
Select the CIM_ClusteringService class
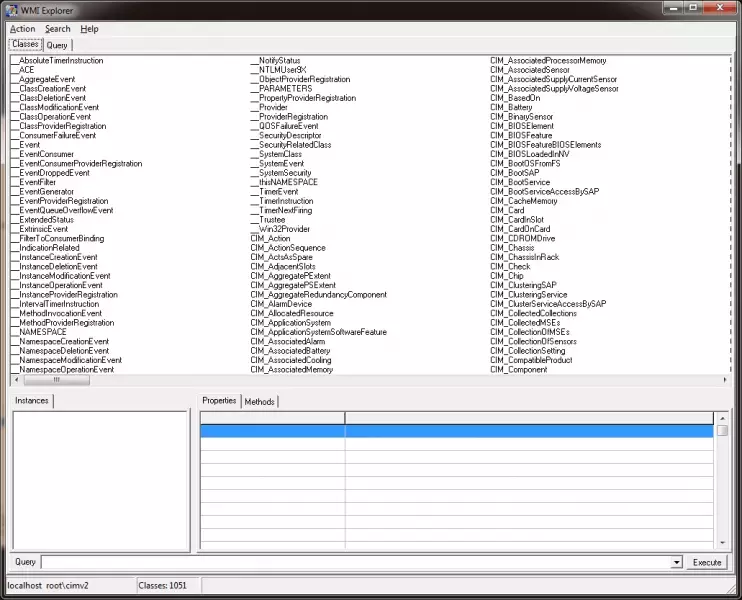click(529, 295)
